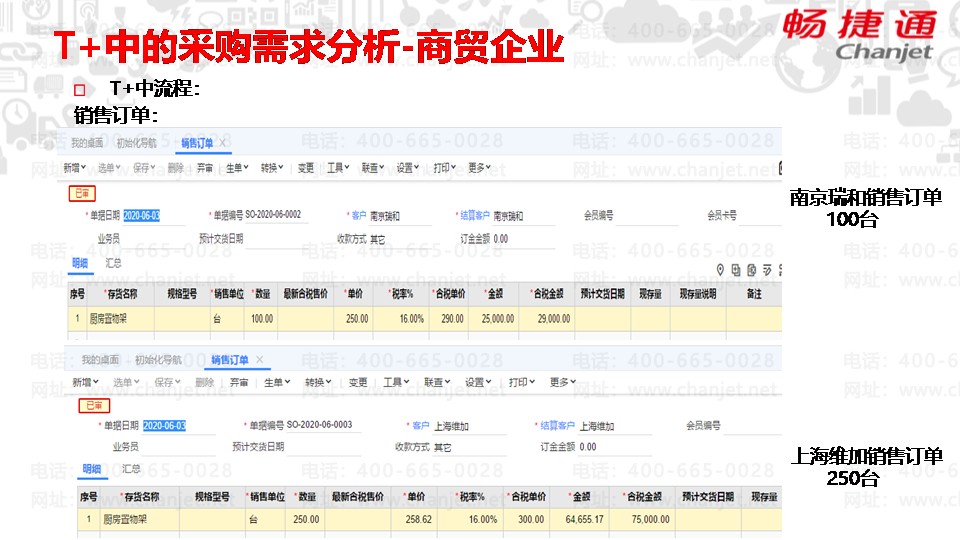Open 打印 dropdown in the 南京瑞和 order toolbar
The width and height of the screenshot is (960, 540).
pos(444,167)
